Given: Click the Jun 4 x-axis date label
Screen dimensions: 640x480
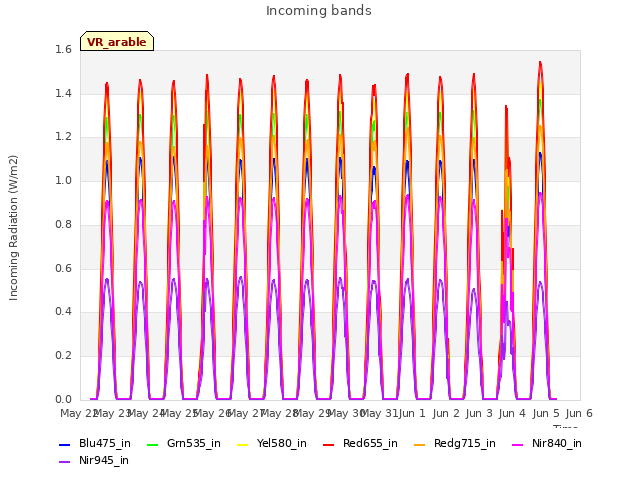Looking at the screenshot, I should [x=513, y=413].
